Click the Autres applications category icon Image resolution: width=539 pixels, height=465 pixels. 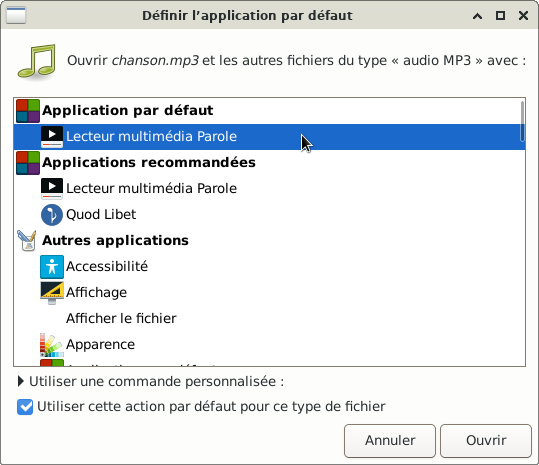[27, 241]
